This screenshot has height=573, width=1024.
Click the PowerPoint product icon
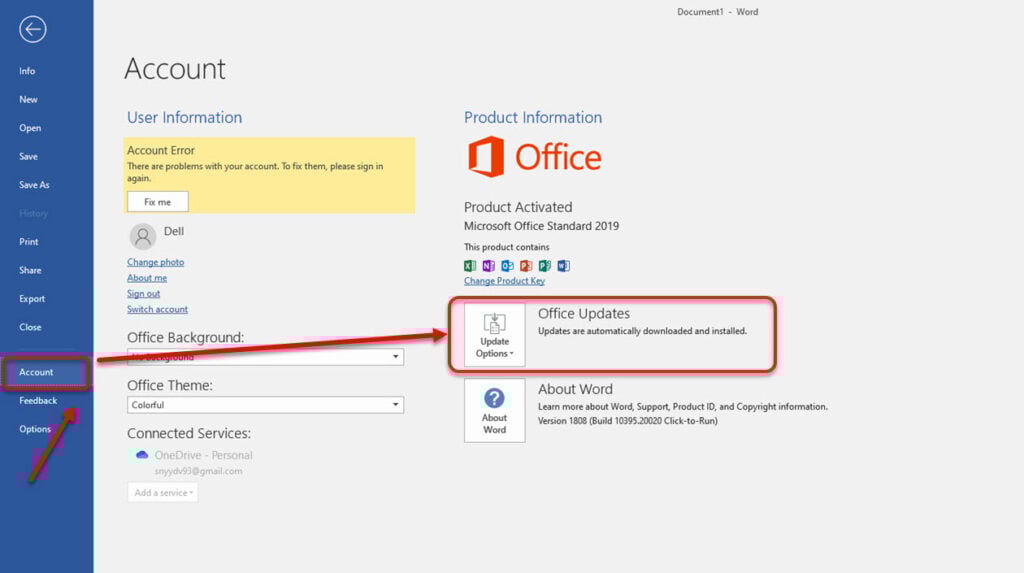click(526, 265)
